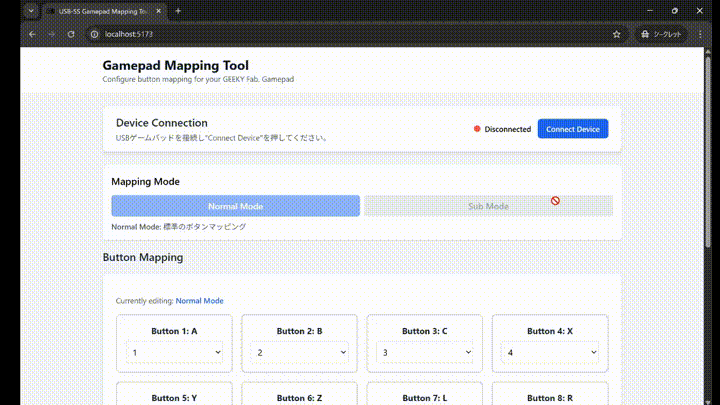
Task: Click the Button 8: R card label
Action: tap(550, 398)
